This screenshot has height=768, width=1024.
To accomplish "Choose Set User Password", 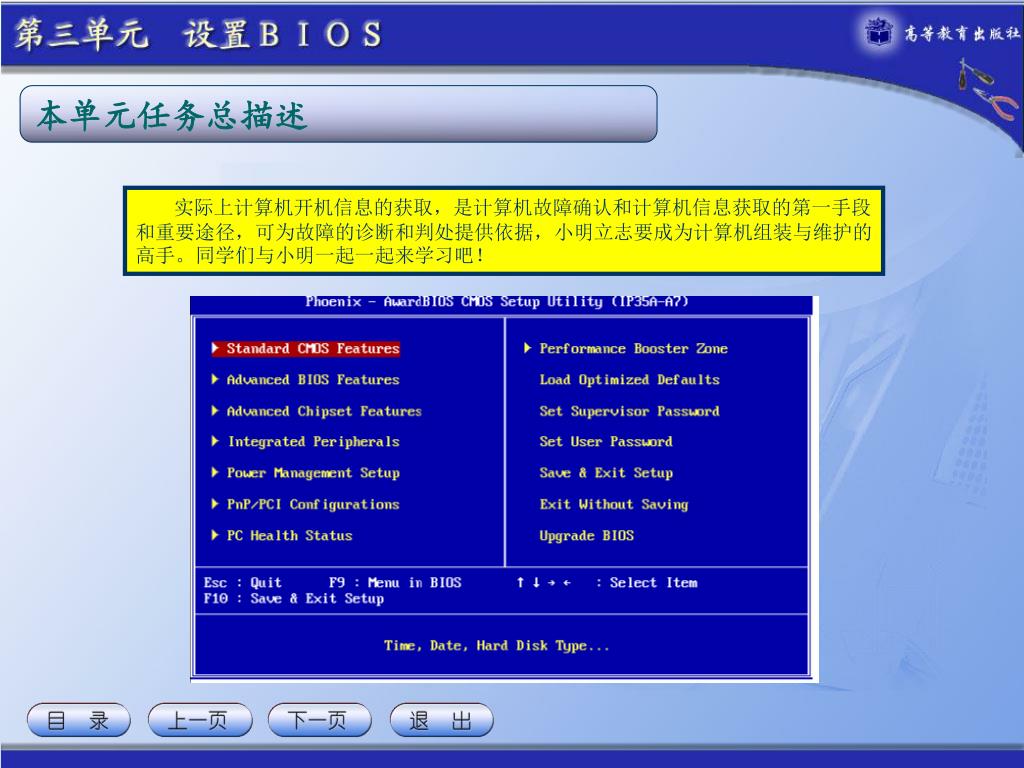I will (606, 442).
